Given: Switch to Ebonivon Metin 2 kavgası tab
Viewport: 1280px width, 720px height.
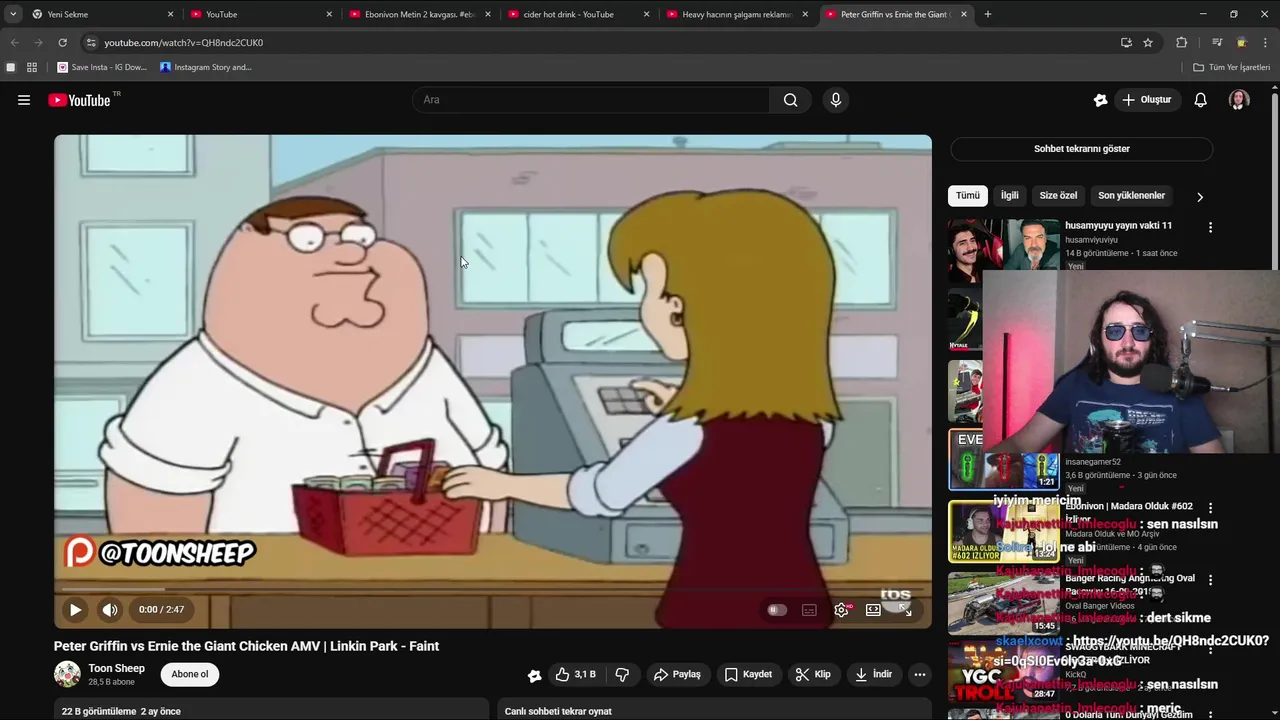Looking at the screenshot, I should (x=419, y=14).
